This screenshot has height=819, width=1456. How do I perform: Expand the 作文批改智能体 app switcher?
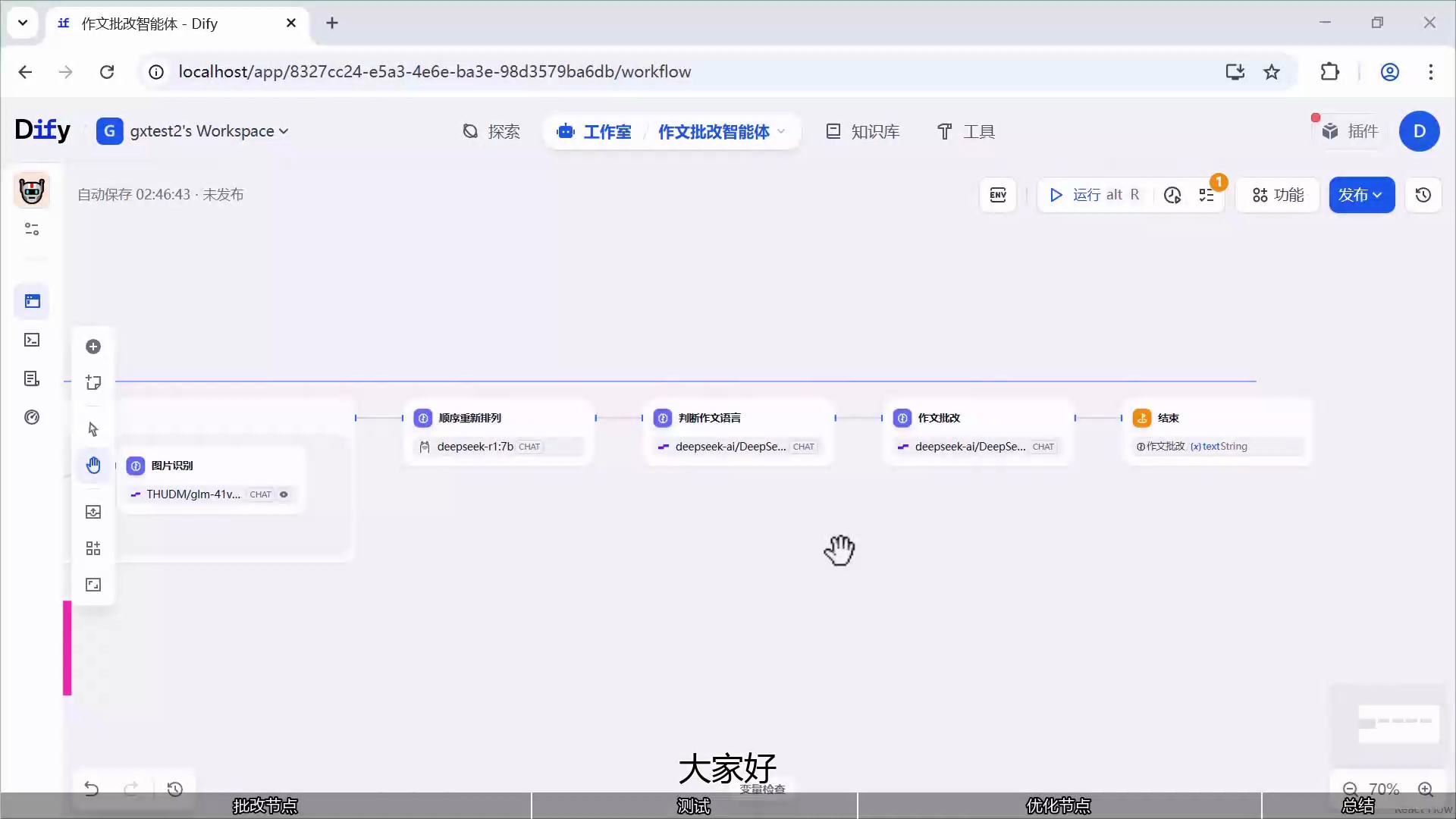[720, 131]
